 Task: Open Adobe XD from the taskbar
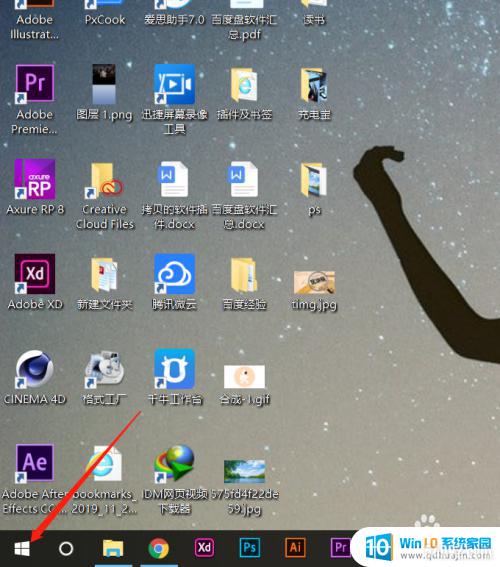pyautogui.click(x=204, y=548)
